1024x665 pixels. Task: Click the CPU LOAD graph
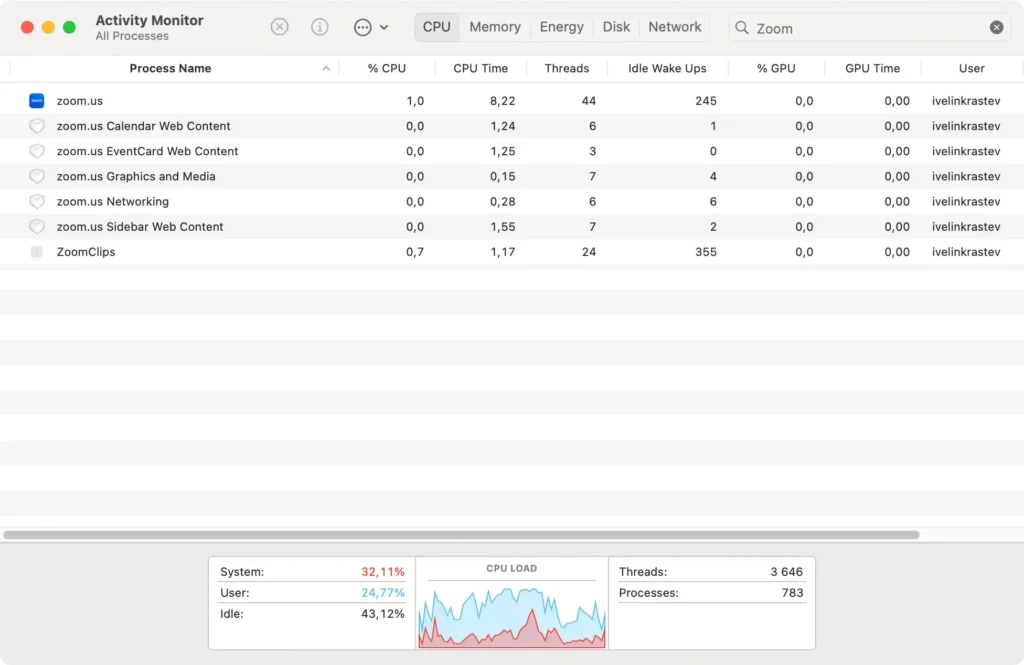[x=512, y=616]
